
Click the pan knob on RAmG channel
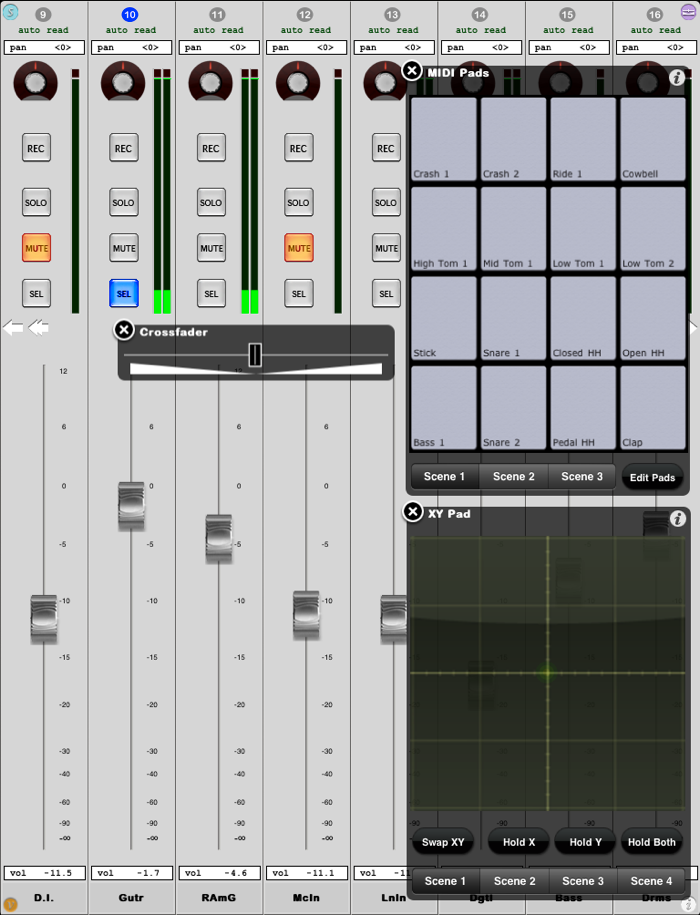[x=211, y=82]
